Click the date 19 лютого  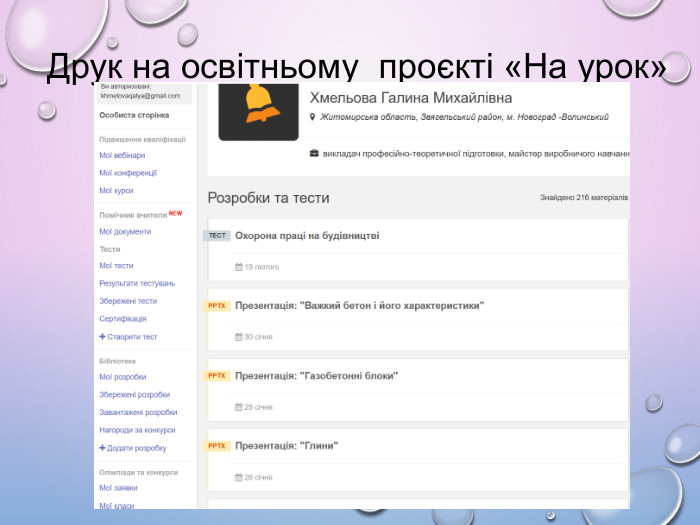(262, 267)
